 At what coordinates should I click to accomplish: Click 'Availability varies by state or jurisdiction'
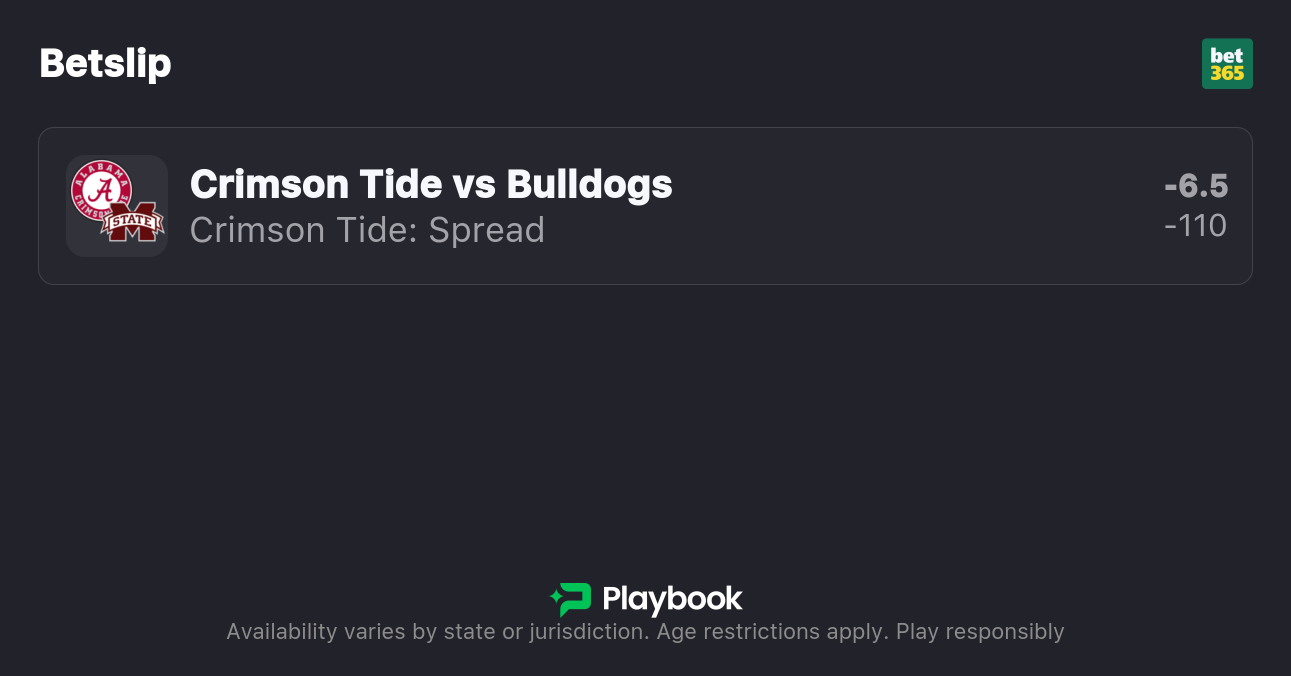point(436,632)
